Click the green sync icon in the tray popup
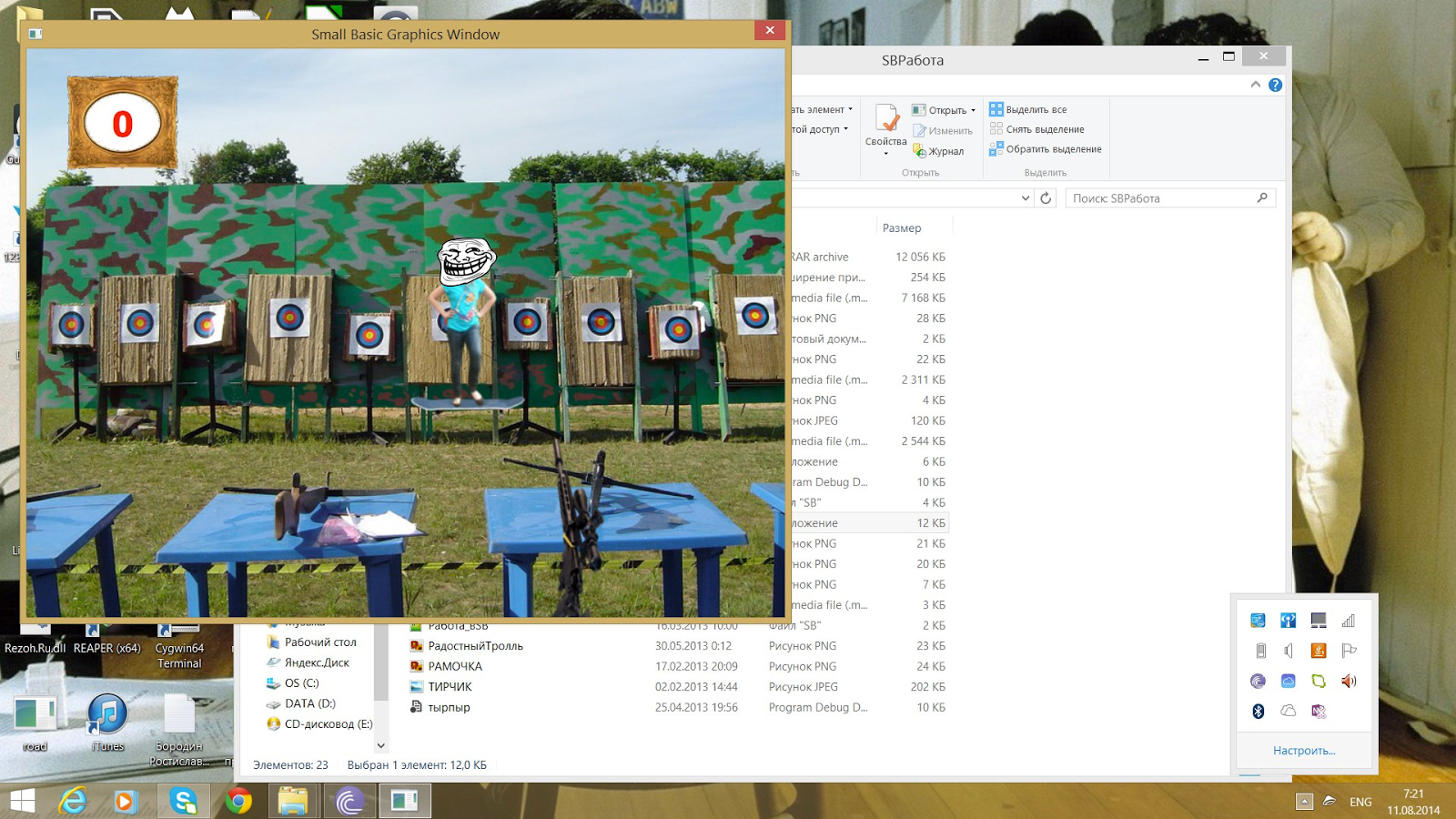Screen dimensions: 1456x819 [1319, 681]
